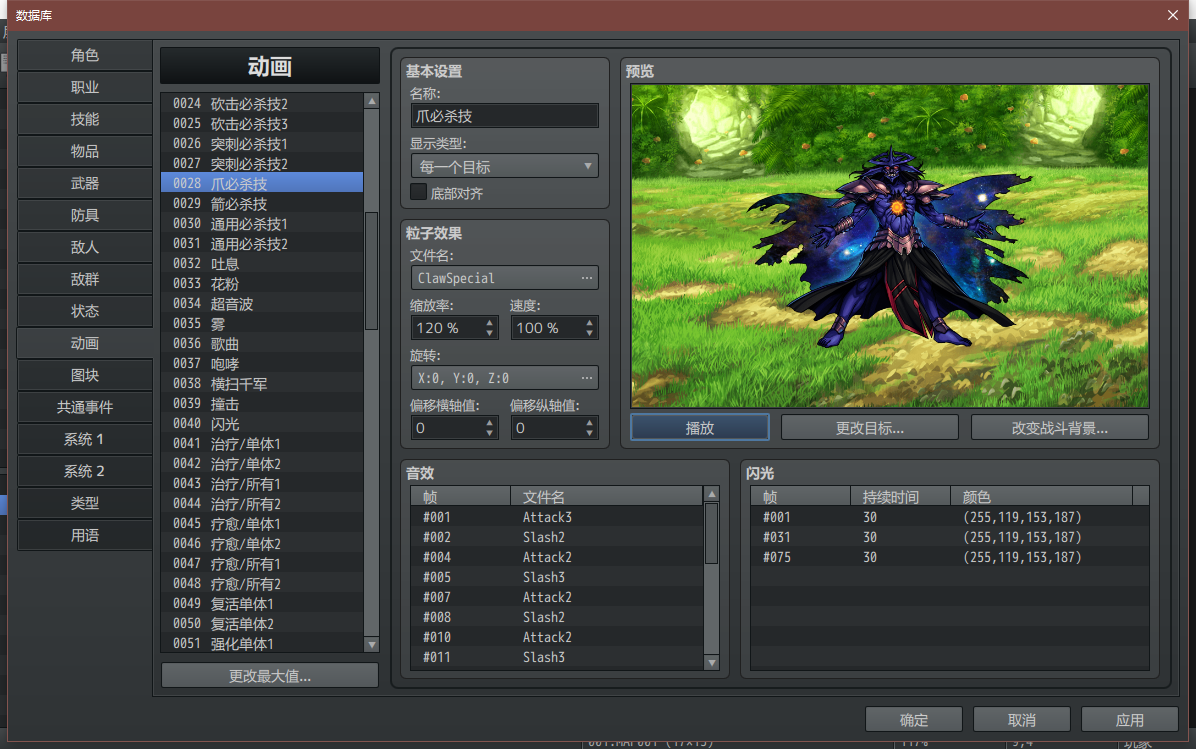Close the 数据库 window
The image size is (1196, 749).
click(x=1173, y=15)
